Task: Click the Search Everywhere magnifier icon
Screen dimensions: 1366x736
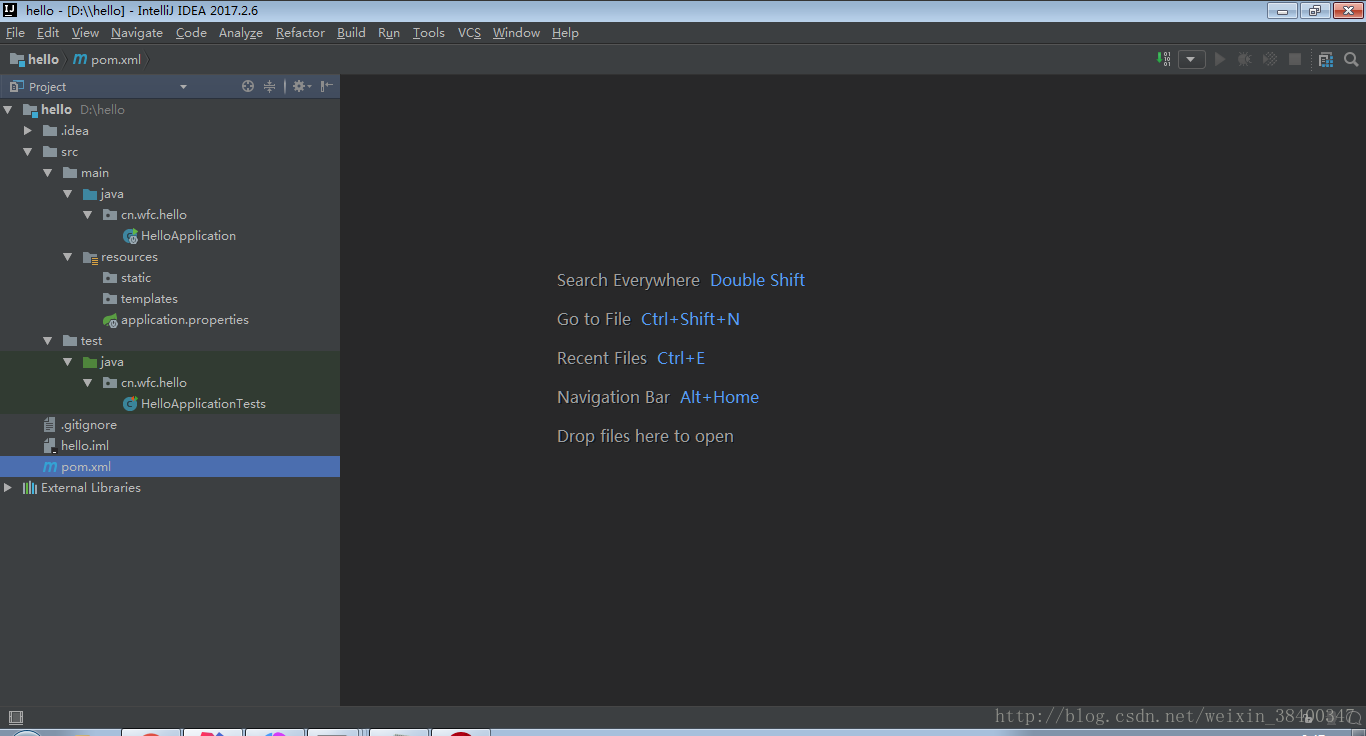Action: pos(1351,59)
